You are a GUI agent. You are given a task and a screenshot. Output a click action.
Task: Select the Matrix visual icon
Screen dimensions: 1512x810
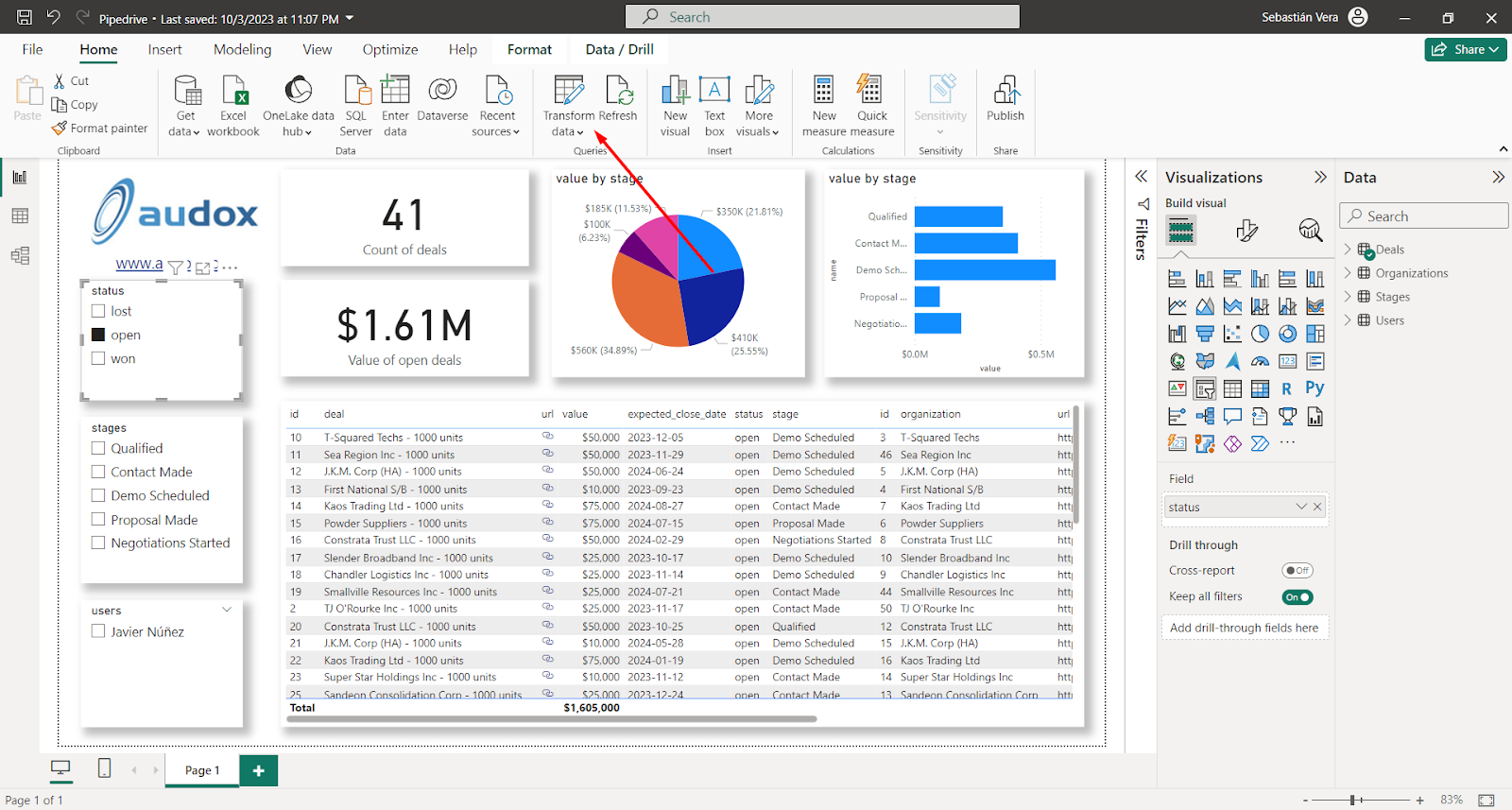[x=1260, y=388]
